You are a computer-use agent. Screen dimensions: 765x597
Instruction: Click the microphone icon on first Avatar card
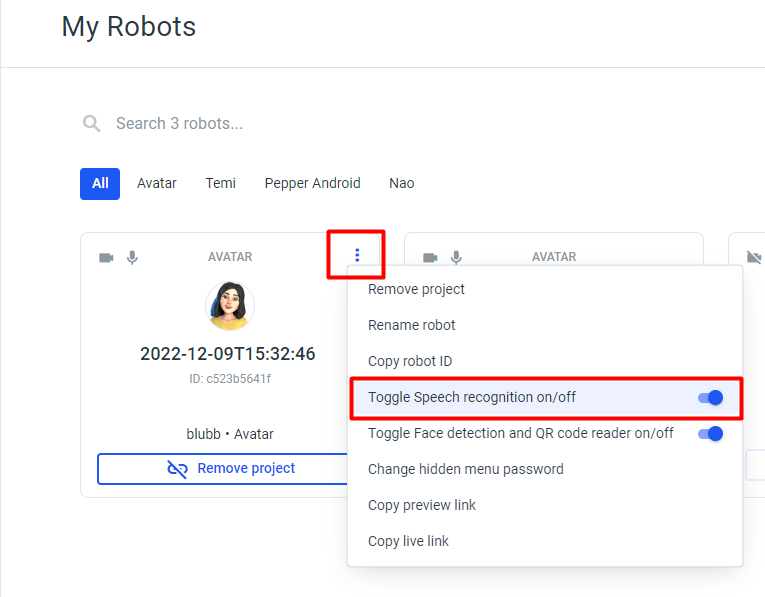pos(132,258)
